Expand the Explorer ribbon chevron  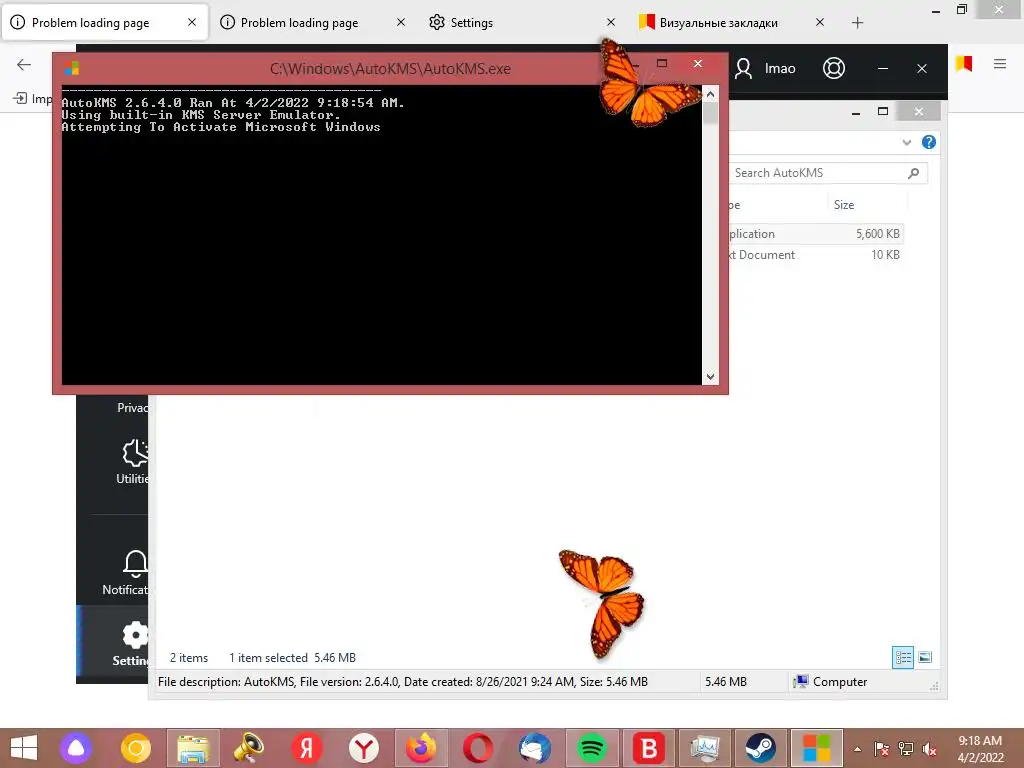pos(906,142)
